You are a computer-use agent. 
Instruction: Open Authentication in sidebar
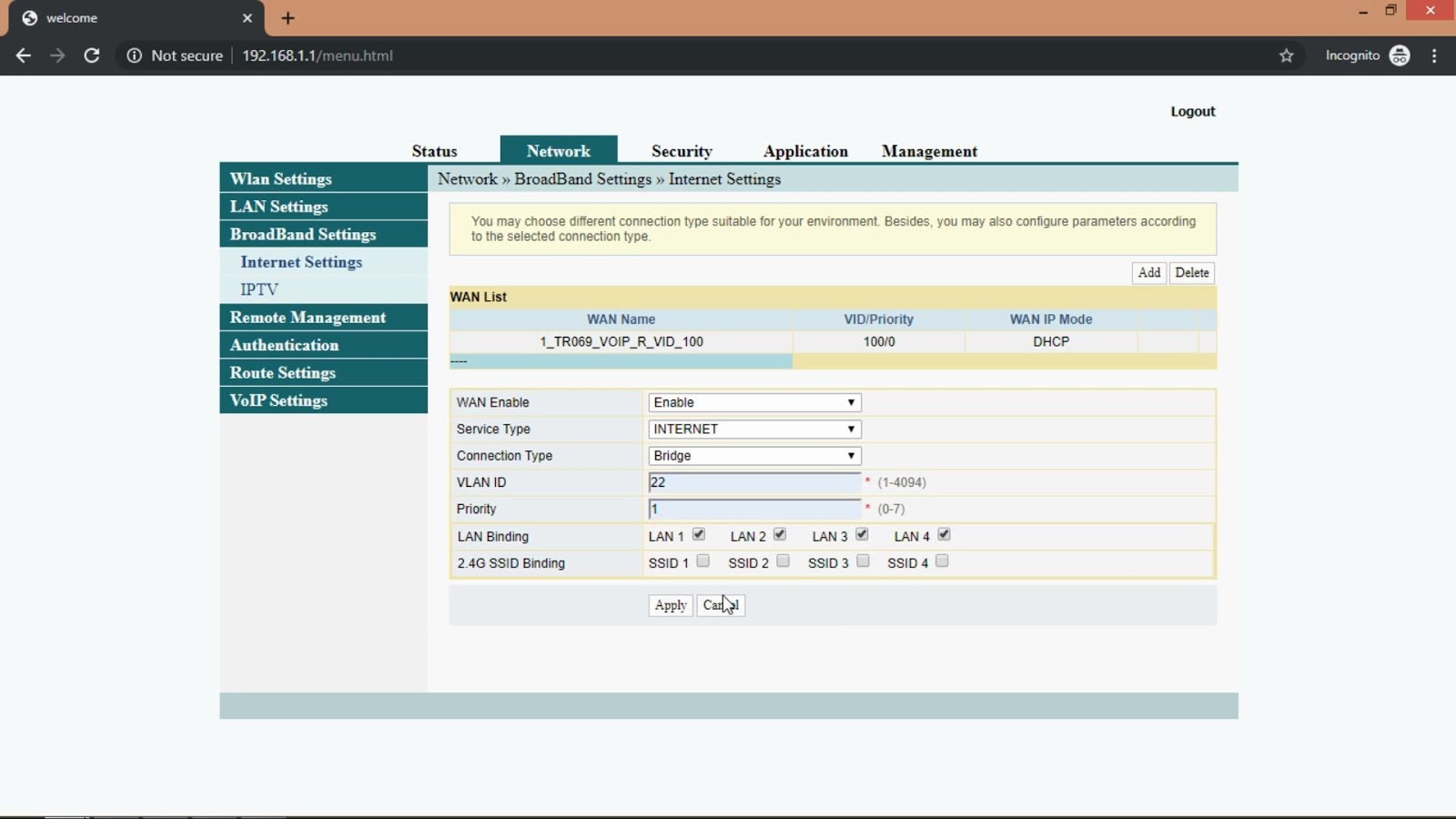click(x=323, y=345)
